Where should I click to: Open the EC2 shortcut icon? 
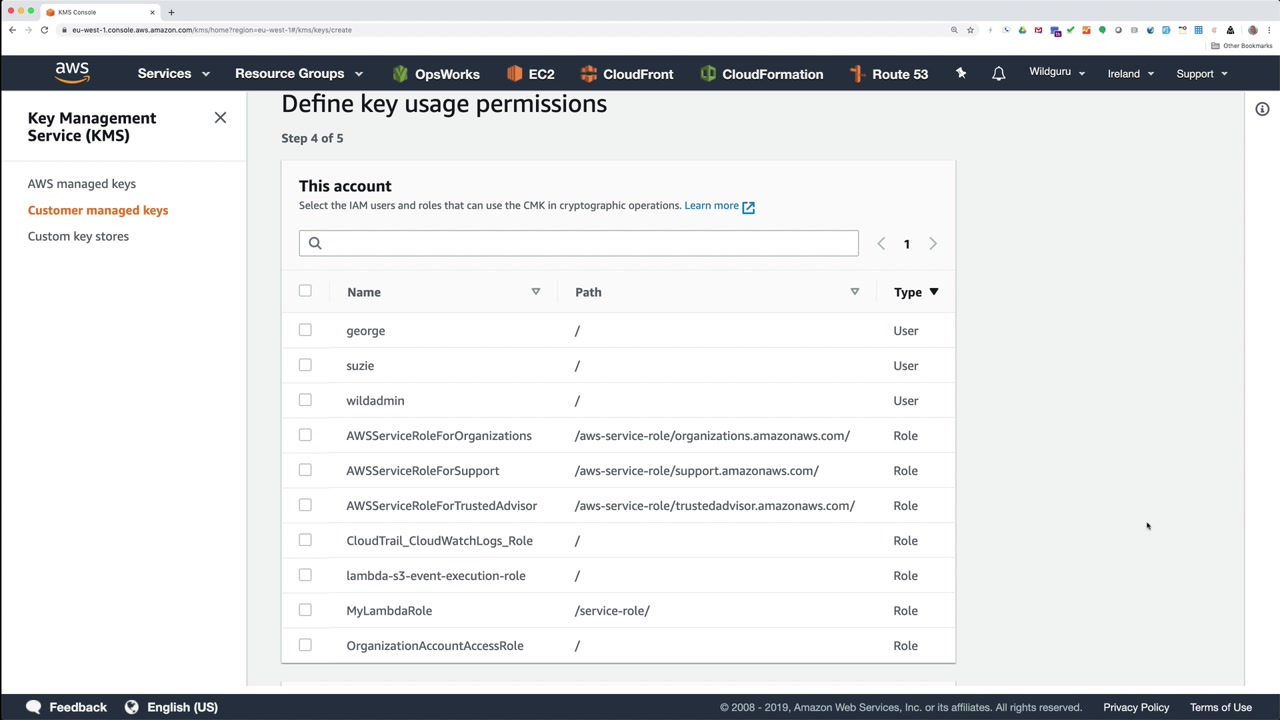click(x=515, y=74)
